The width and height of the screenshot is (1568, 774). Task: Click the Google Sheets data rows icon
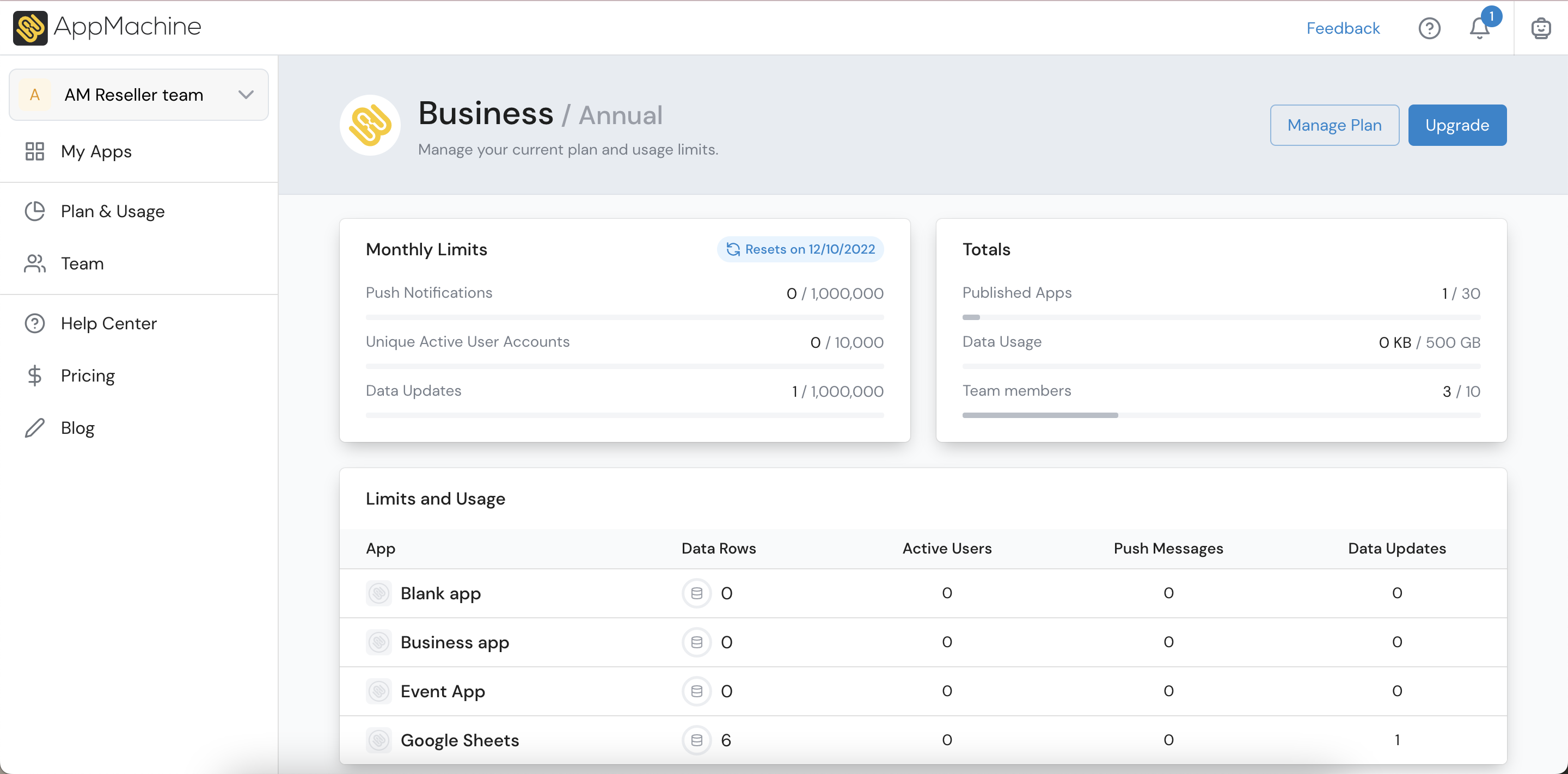pos(696,740)
